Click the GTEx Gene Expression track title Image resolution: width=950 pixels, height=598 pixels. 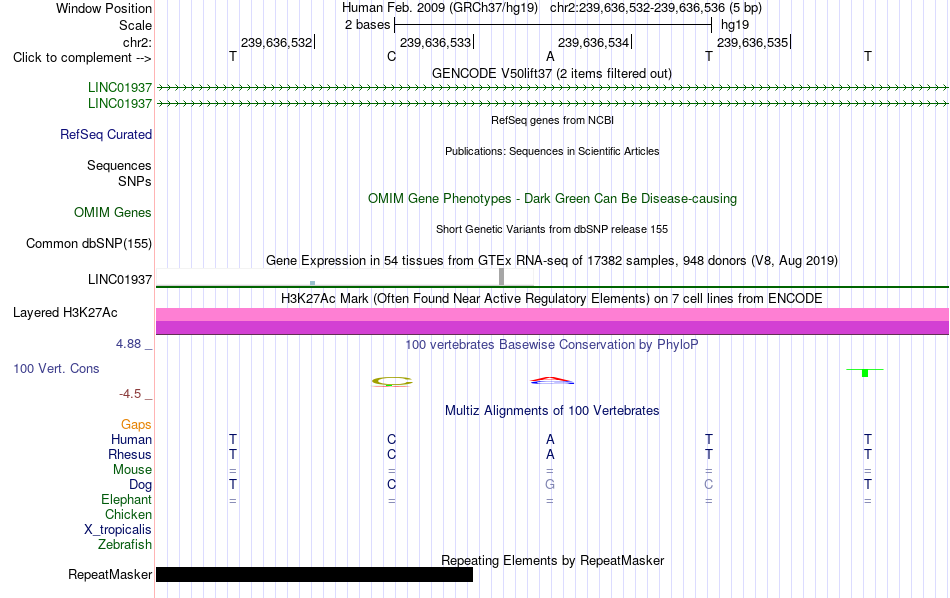pyautogui.click(x=552, y=261)
